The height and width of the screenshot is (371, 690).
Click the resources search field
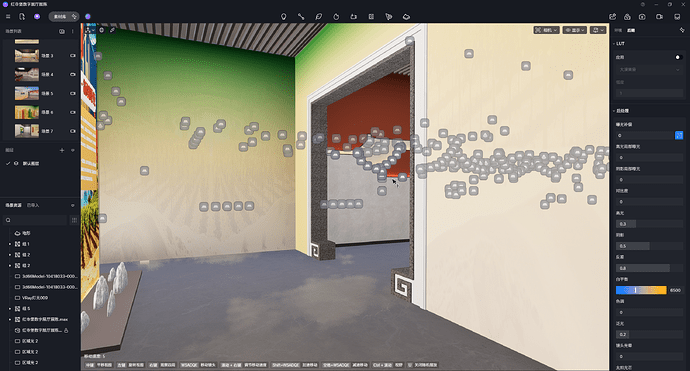[36, 220]
